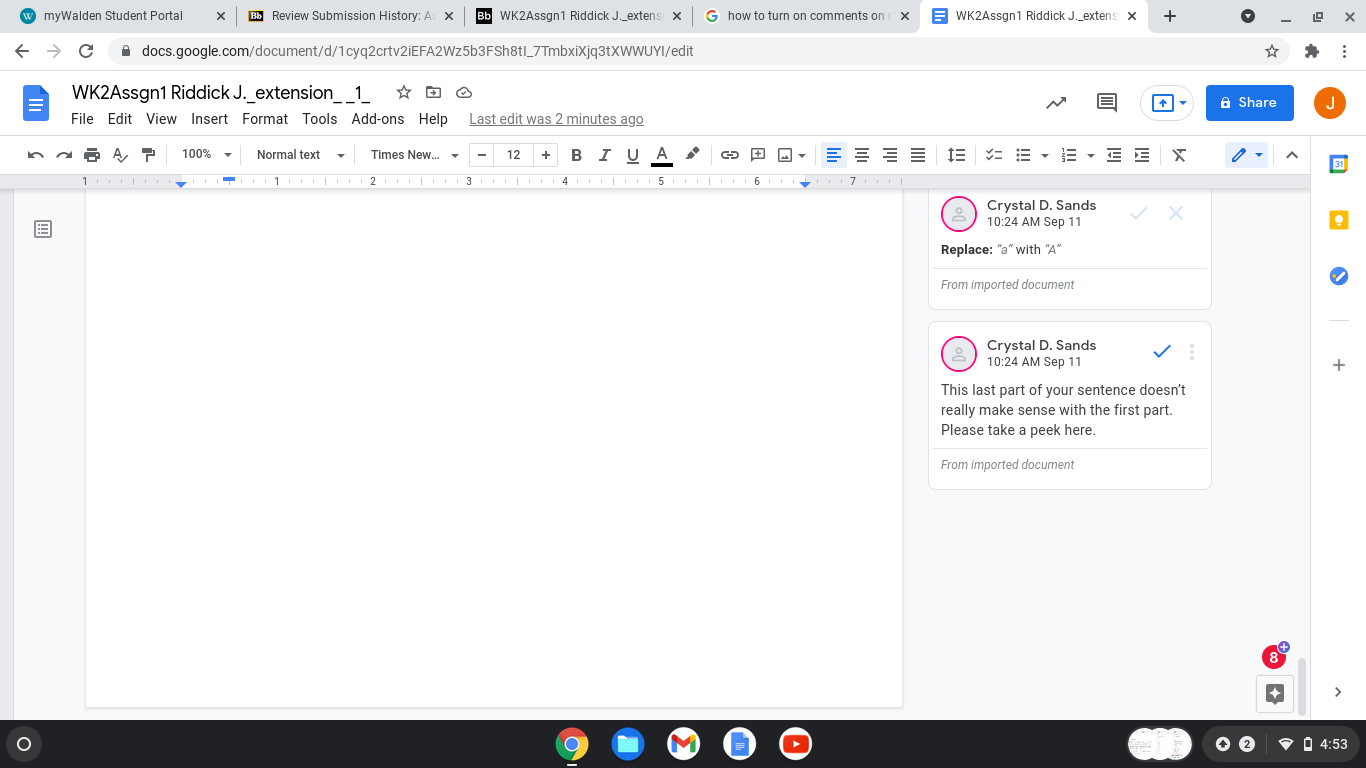Open Google Keep side panel
Screen dimensions: 1366x768
tap(1339, 221)
